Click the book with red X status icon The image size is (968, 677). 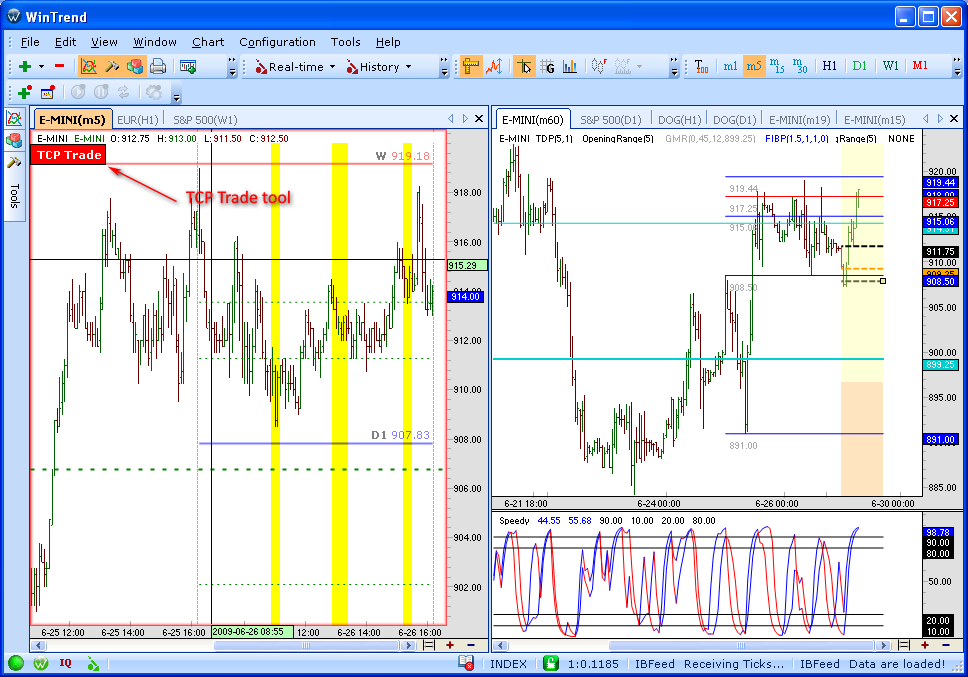(x=466, y=663)
